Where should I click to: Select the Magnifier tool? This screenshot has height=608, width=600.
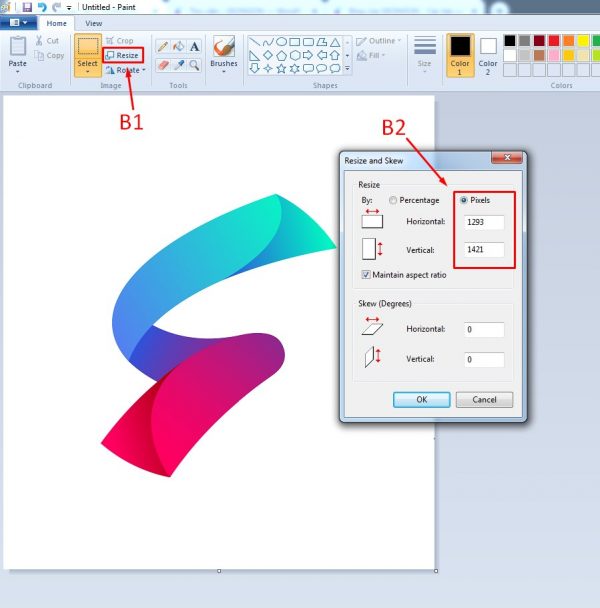tap(194, 65)
